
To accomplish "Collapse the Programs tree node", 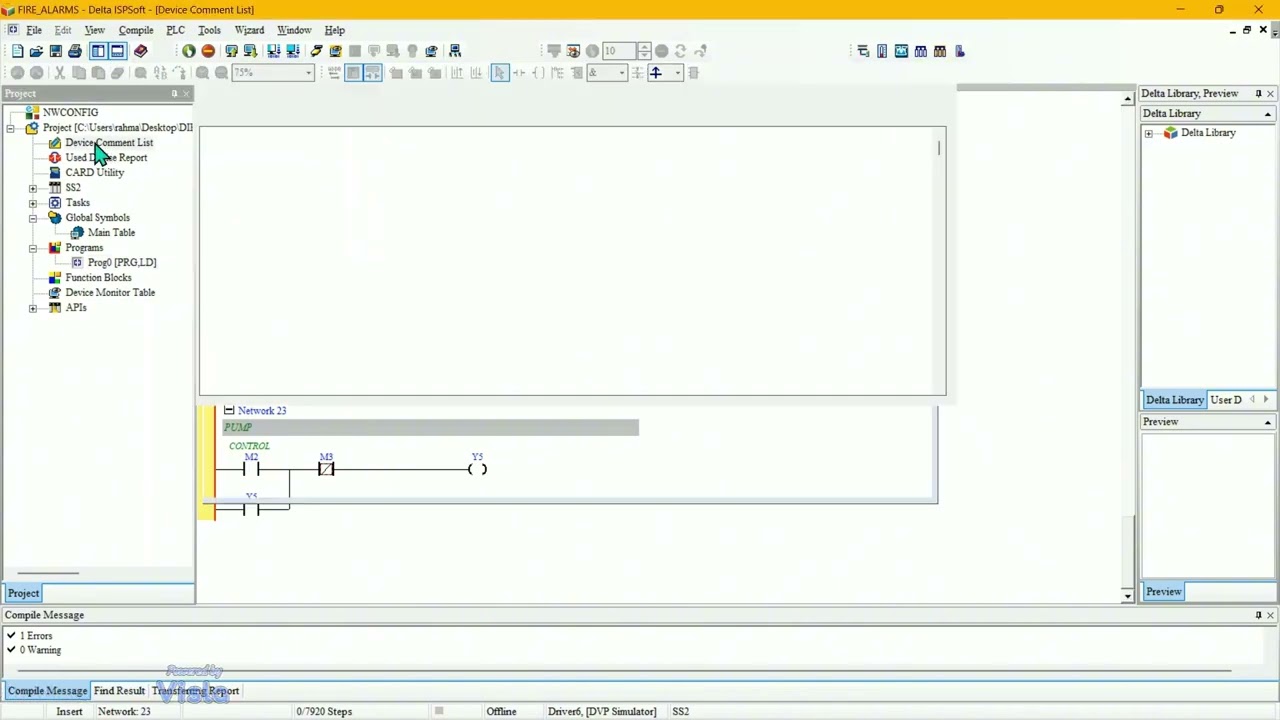I will coord(33,248).
